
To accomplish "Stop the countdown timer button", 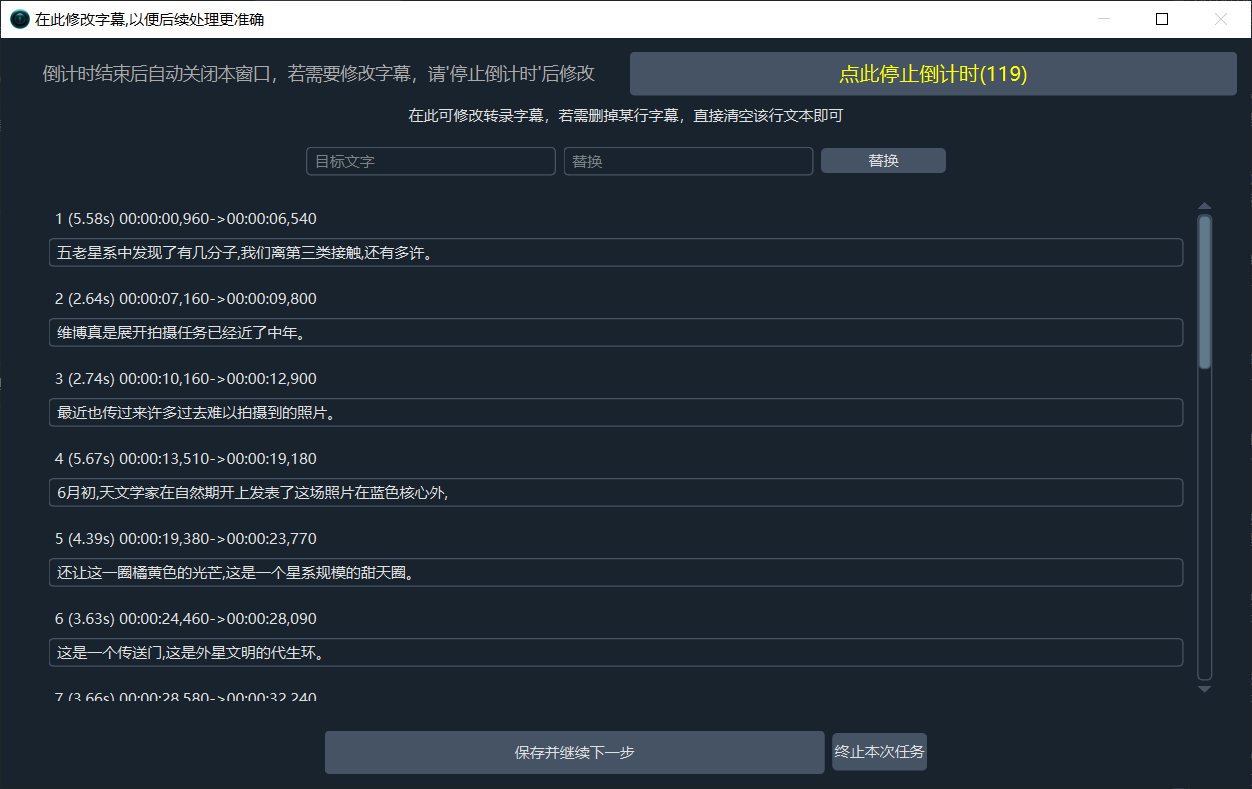I will [x=933, y=74].
